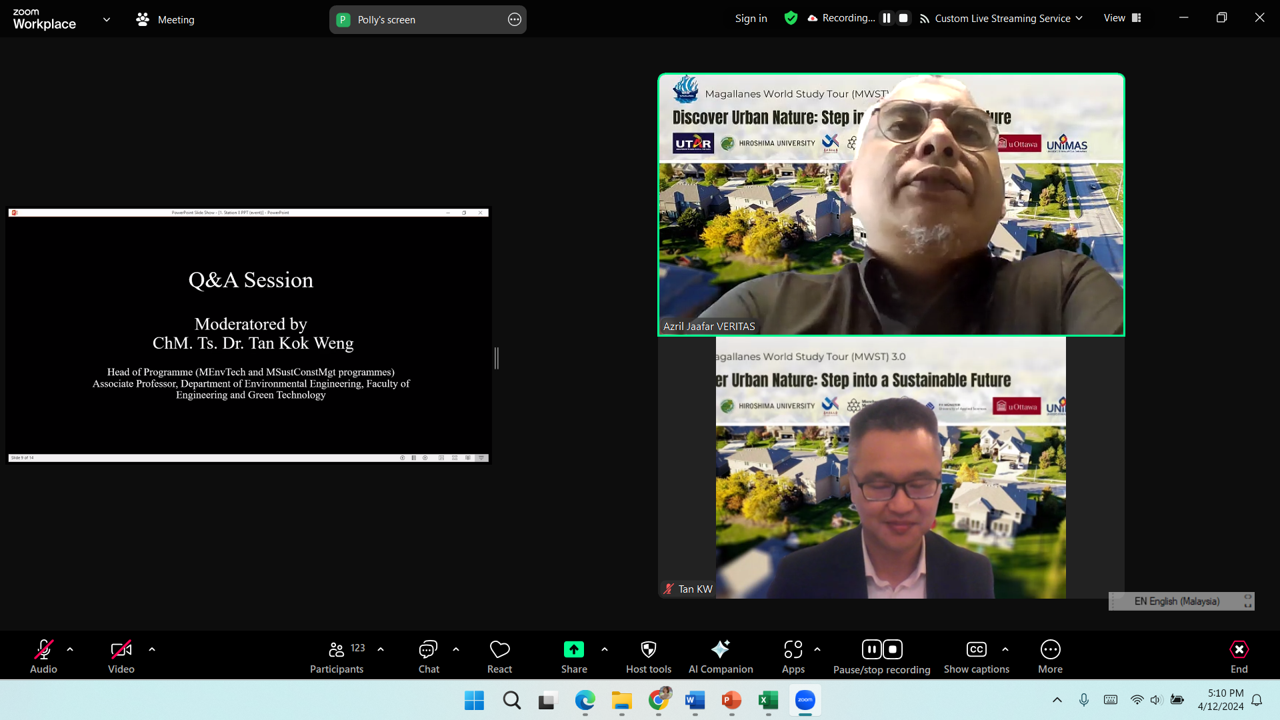Click the green Share screen button
The height and width of the screenshot is (720, 1280).
coord(574,656)
